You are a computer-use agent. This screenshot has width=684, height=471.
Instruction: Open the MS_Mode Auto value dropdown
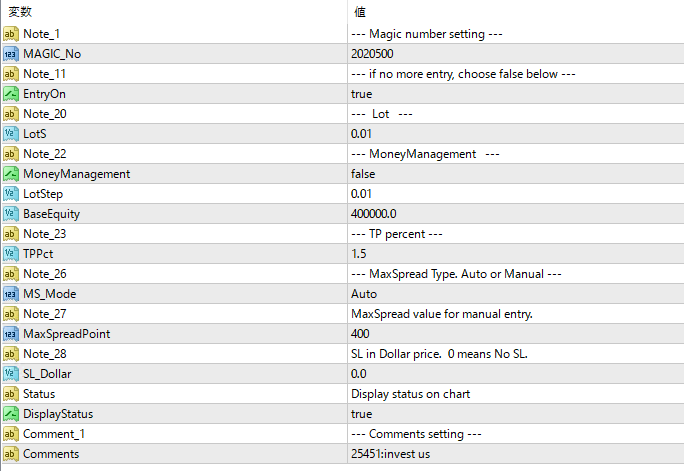[x=365, y=293]
